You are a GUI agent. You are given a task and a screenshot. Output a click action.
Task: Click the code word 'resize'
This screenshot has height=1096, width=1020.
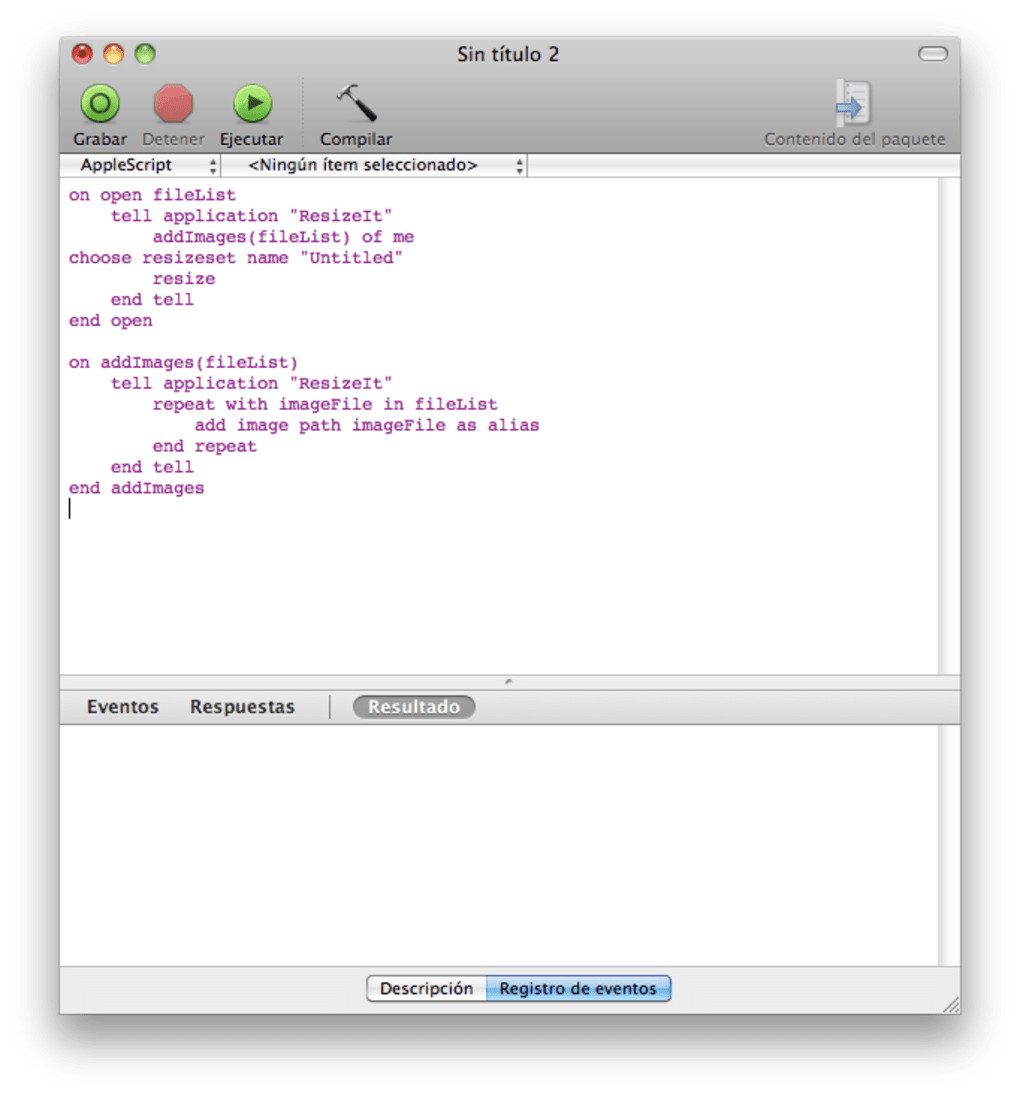click(x=184, y=279)
